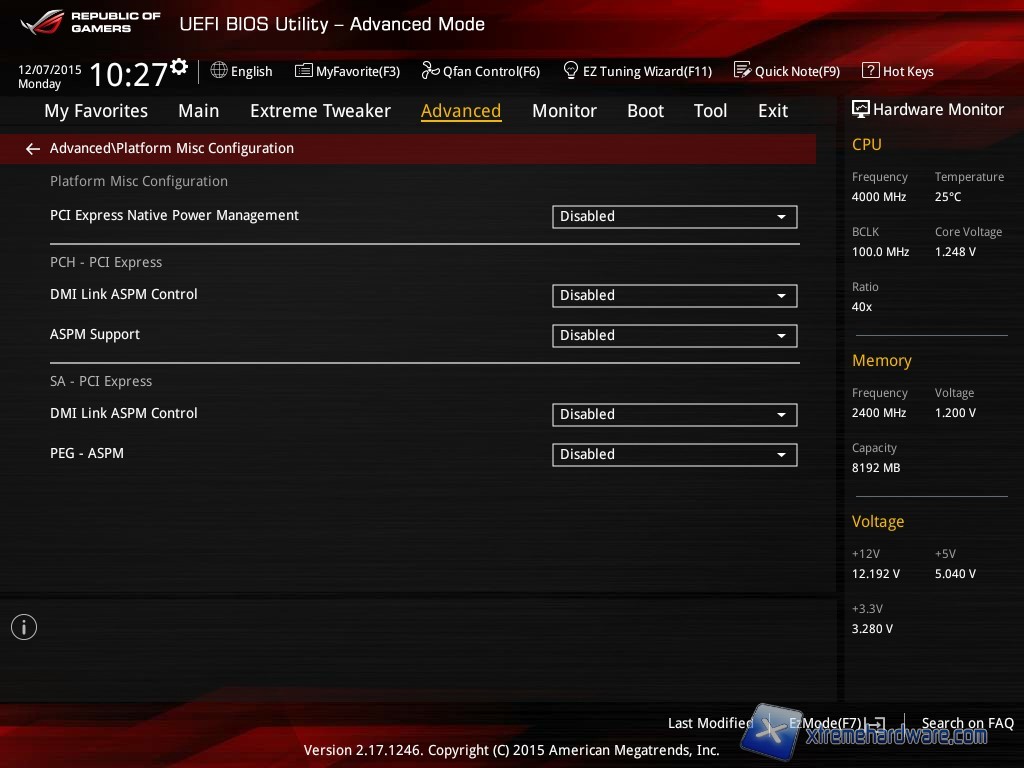Viewport: 1024px width, 768px height.
Task: Go to the Monitor tab
Action: pyautogui.click(x=564, y=111)
